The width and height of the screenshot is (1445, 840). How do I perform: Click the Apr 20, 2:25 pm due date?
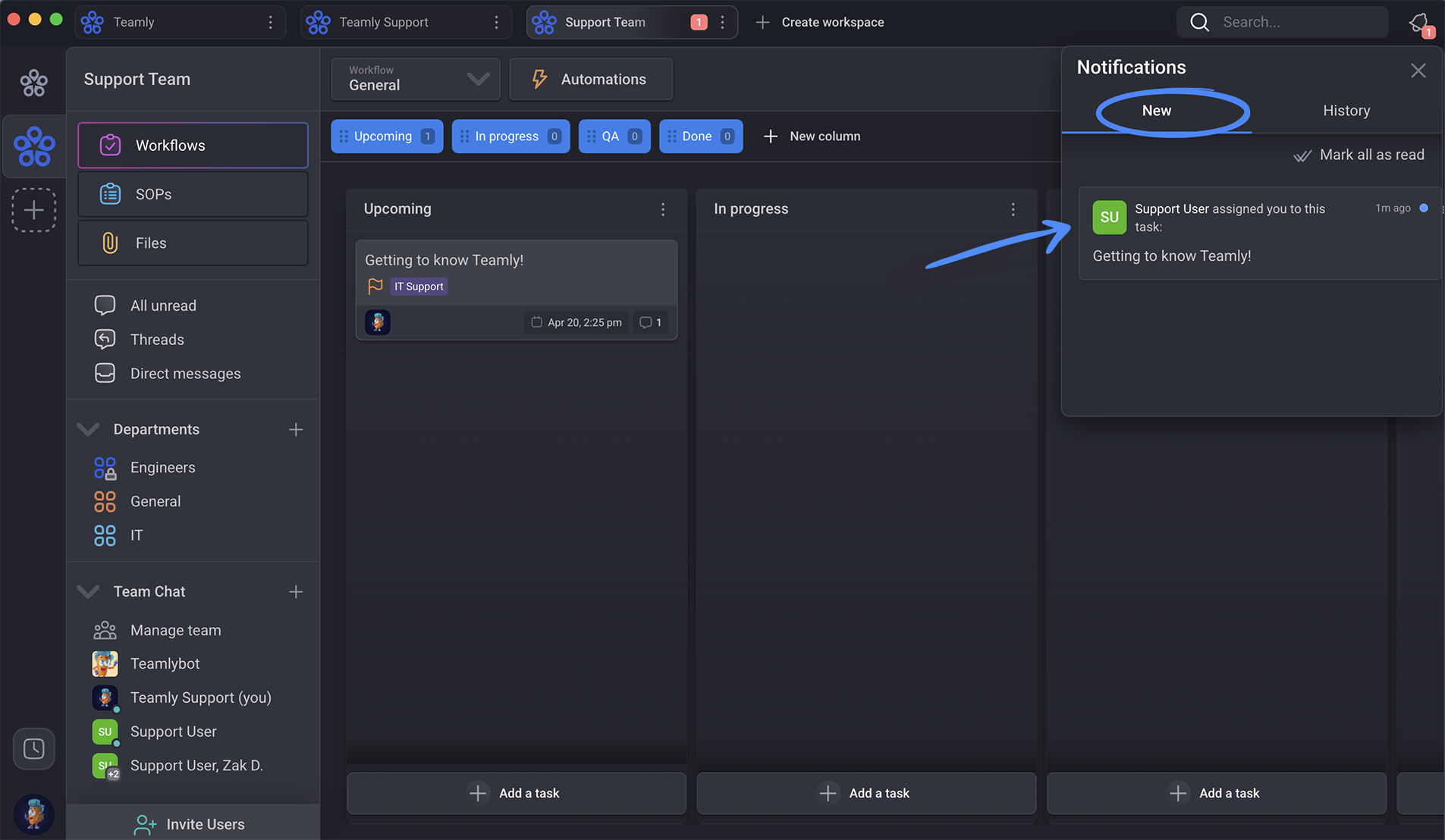click(x=576, y=322)
